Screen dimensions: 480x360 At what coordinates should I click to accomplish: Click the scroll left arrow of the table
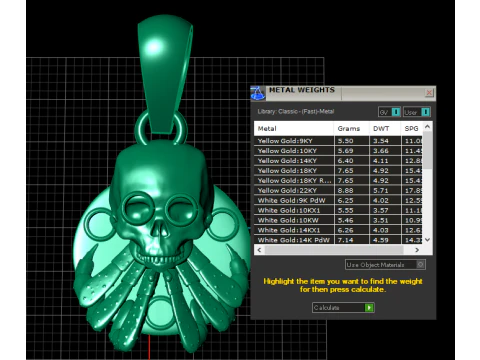click(x=259, y=250)
